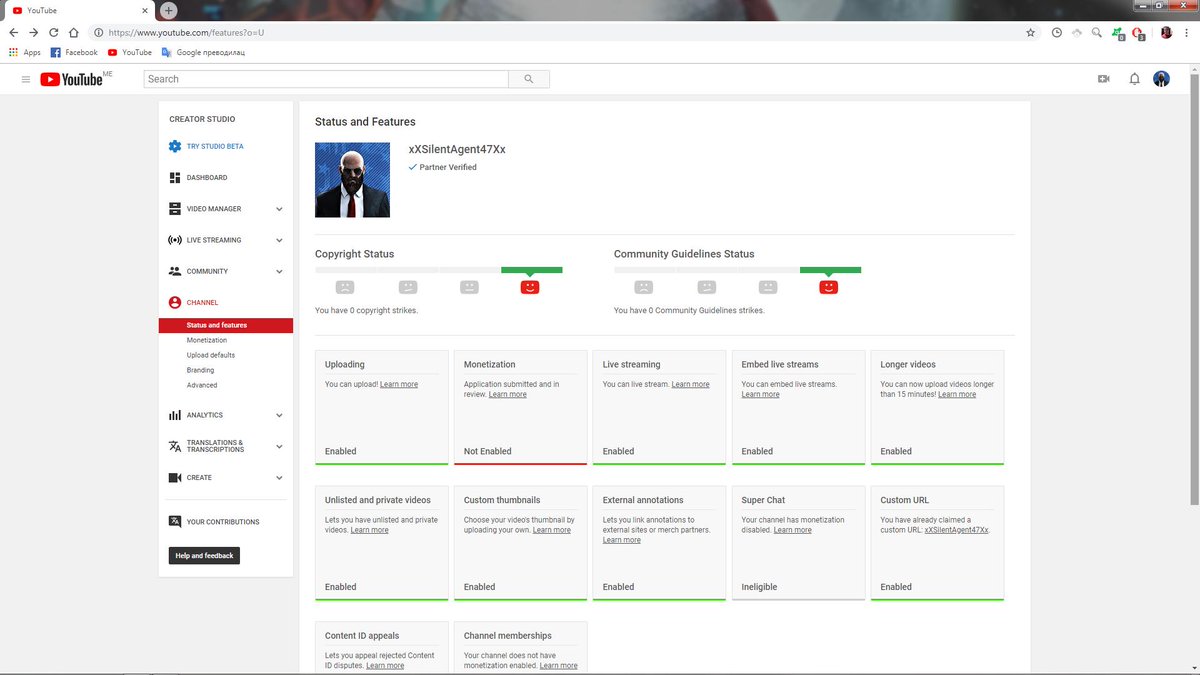Open a new browser tab
This screenshot has width=1200, height=675.
point(168,10)
